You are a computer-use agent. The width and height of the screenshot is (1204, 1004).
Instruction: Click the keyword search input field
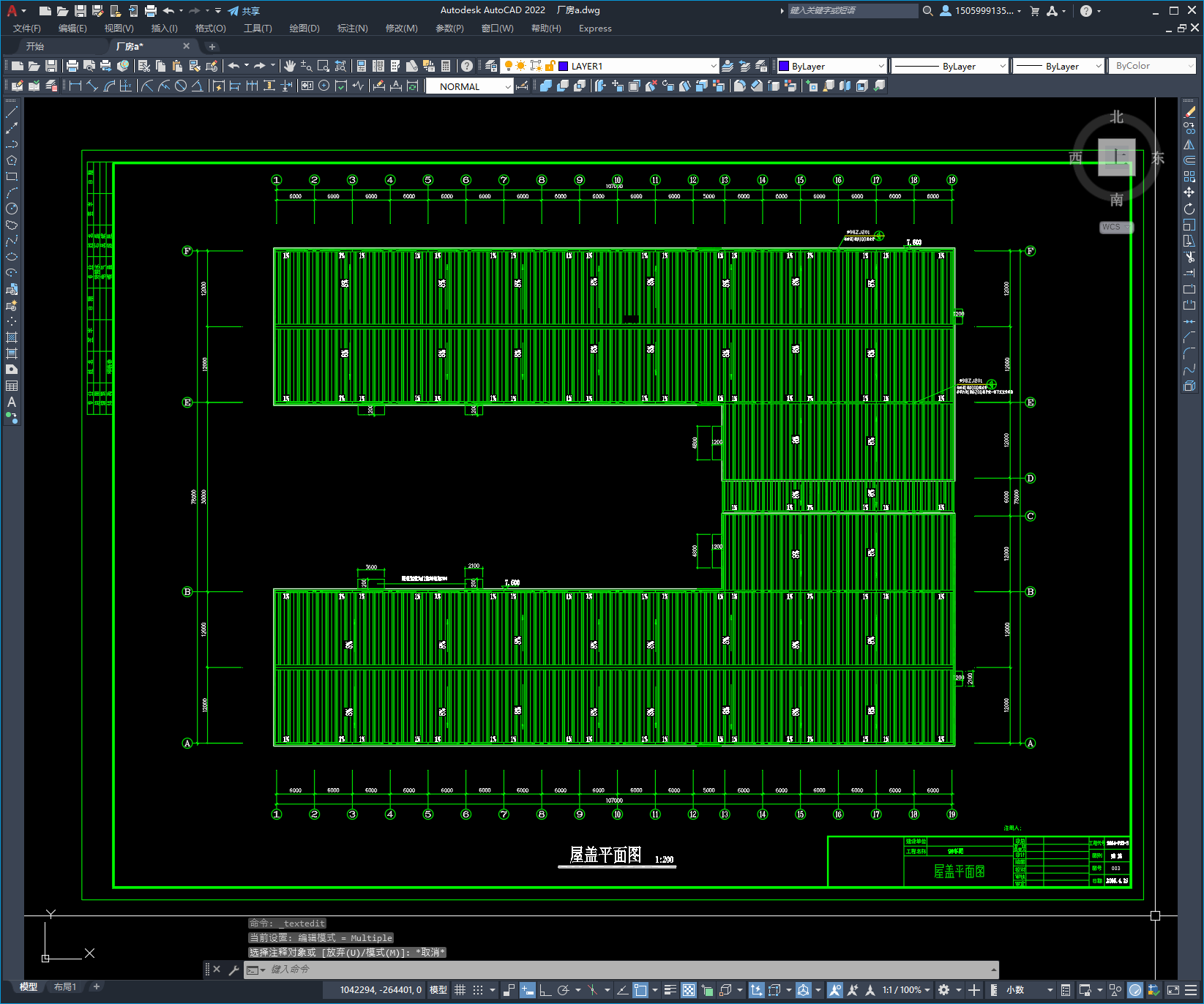coord(852,11)
